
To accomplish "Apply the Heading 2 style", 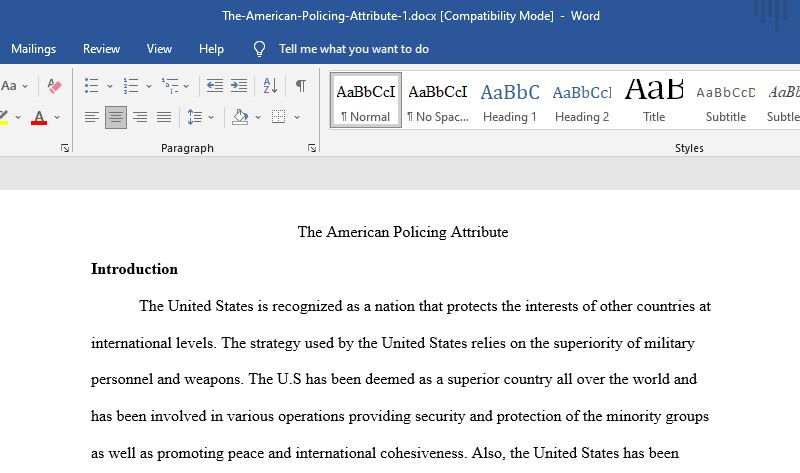I will (582, 101).
